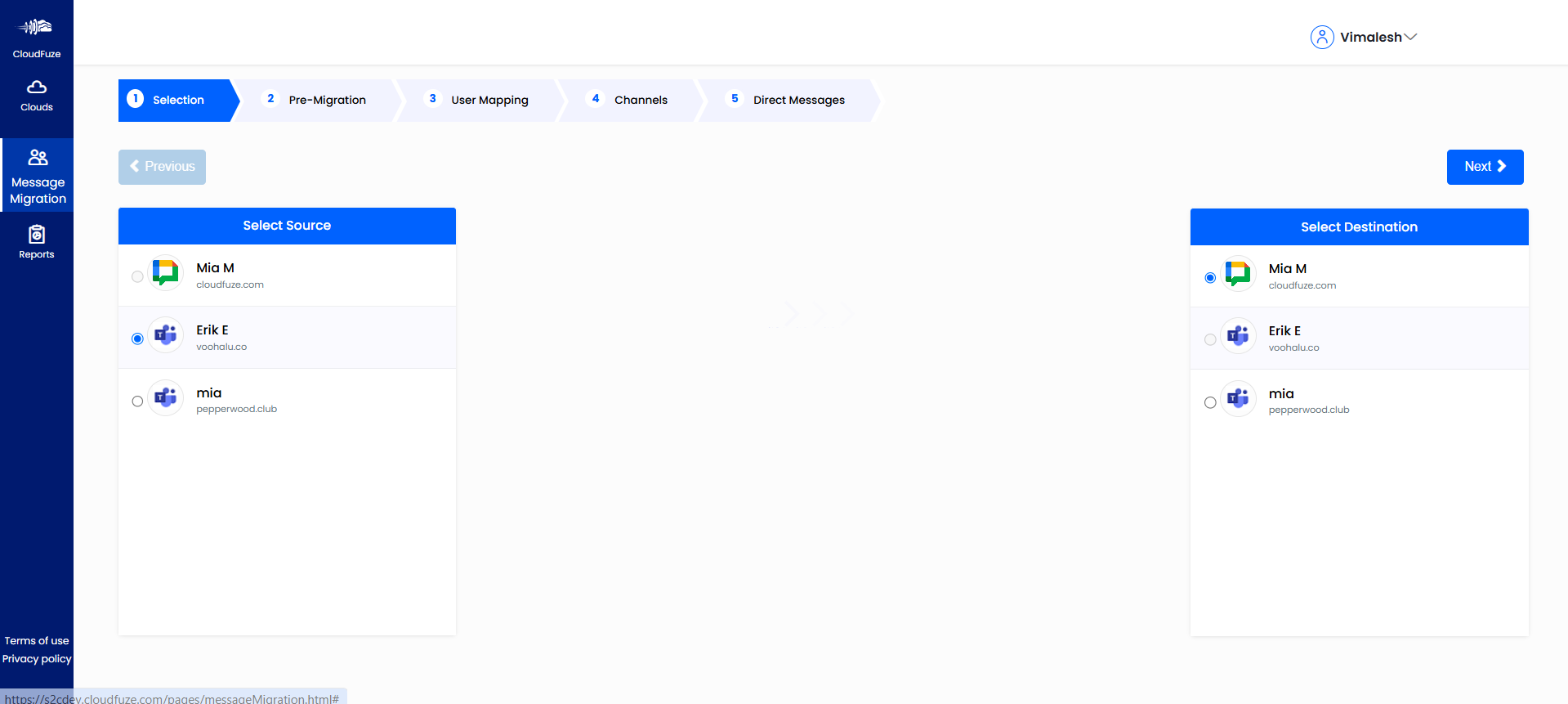The height and width of the screenshot is (704, 1568).
Task: Click Teams icon for Erik E in Source
Action: click(166, 334)
